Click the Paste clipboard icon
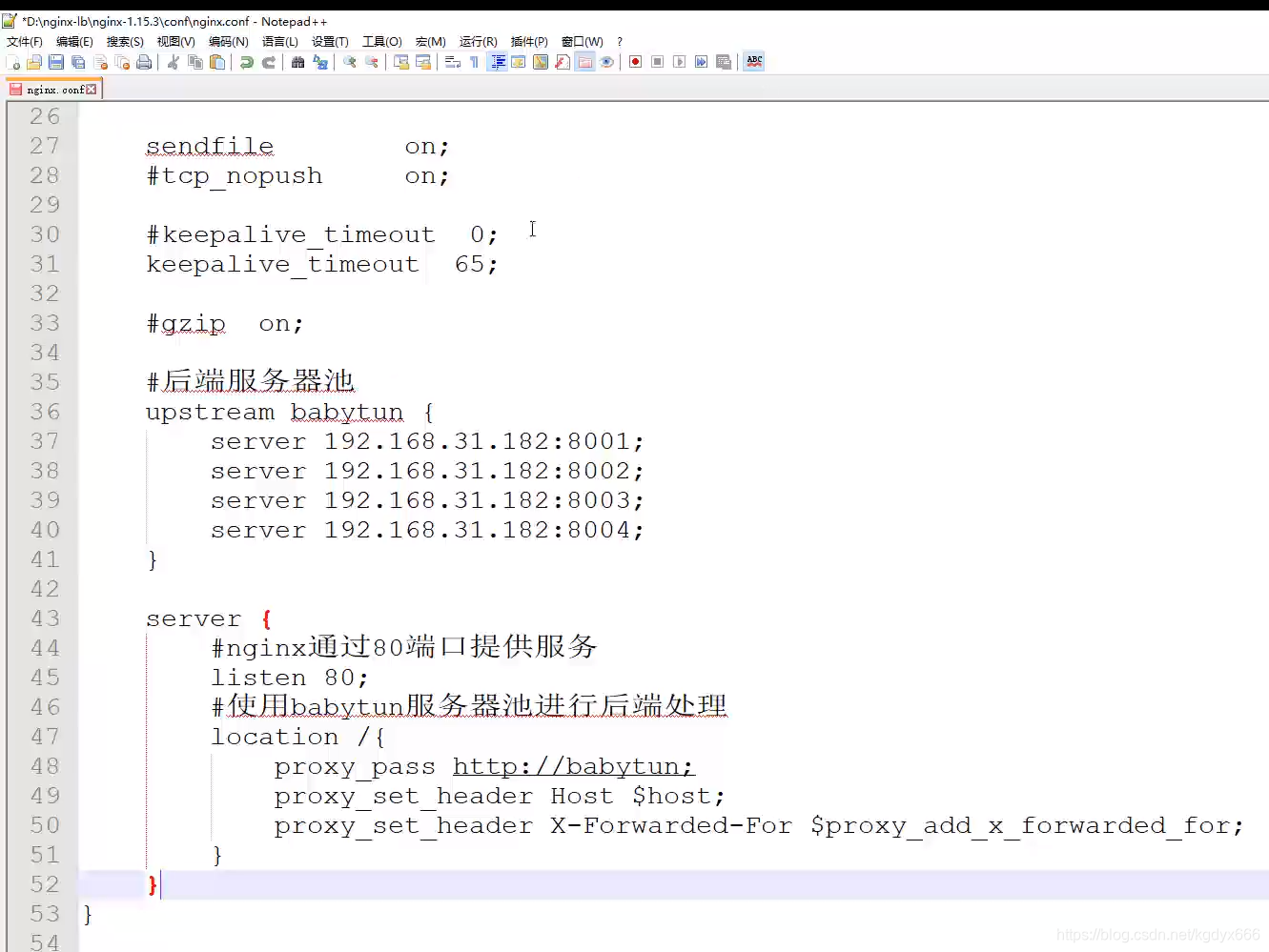The width and height of the screenshot is (1269, 952). click(217, 62)
